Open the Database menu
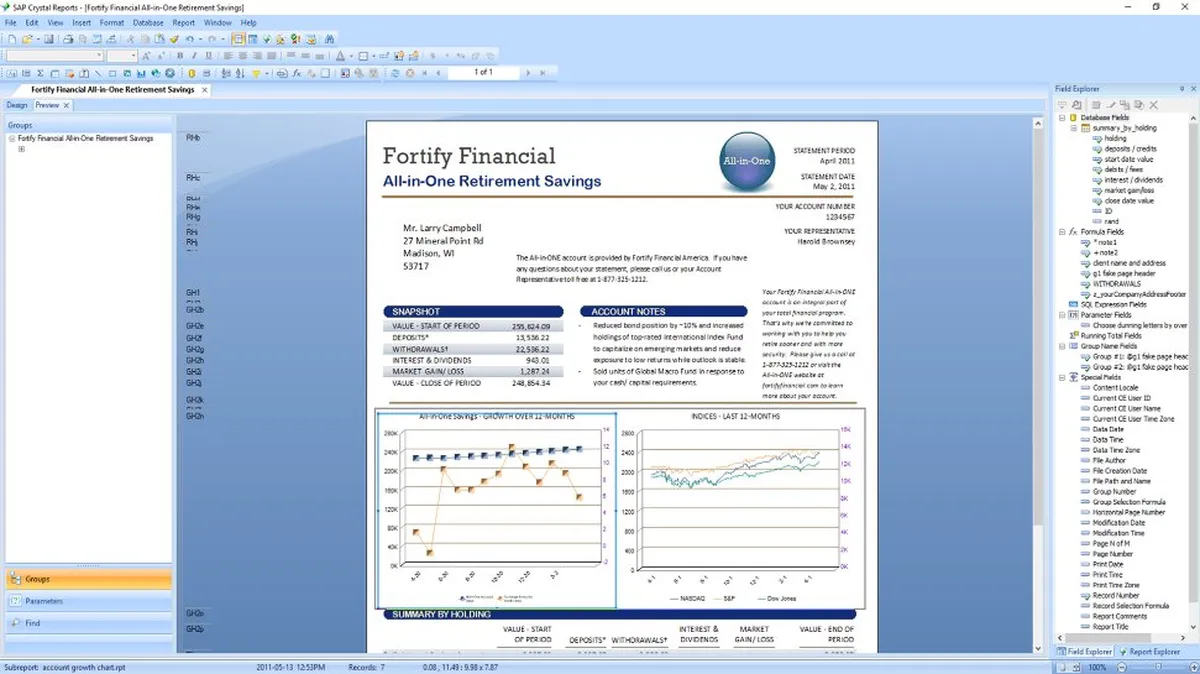This screenshot has width=1200, height=674. [148, 22]
